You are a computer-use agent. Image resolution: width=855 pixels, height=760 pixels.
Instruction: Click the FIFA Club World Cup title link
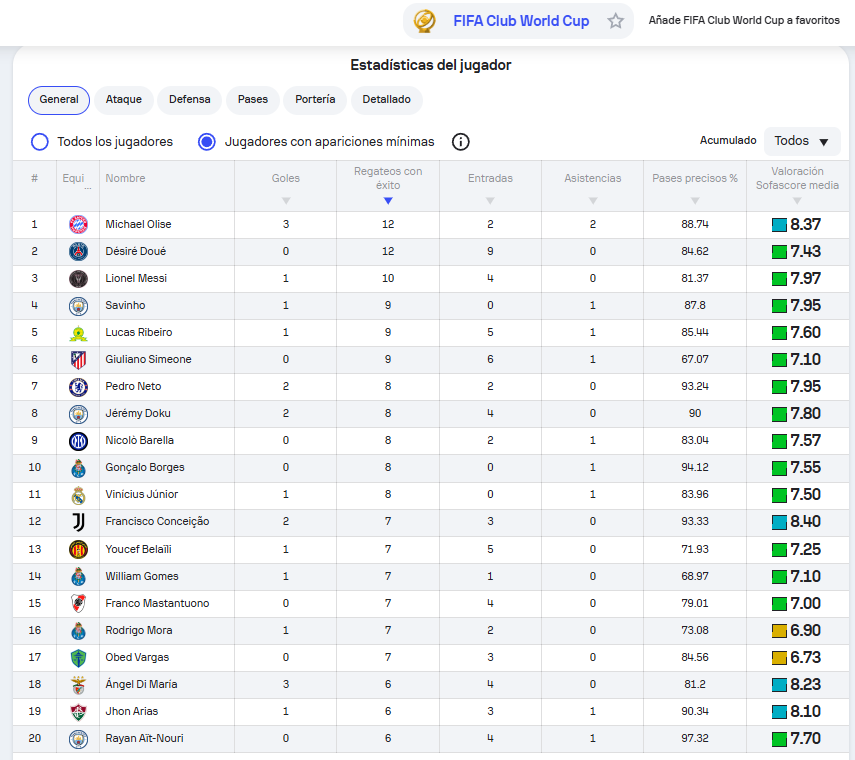coord(521,21)
